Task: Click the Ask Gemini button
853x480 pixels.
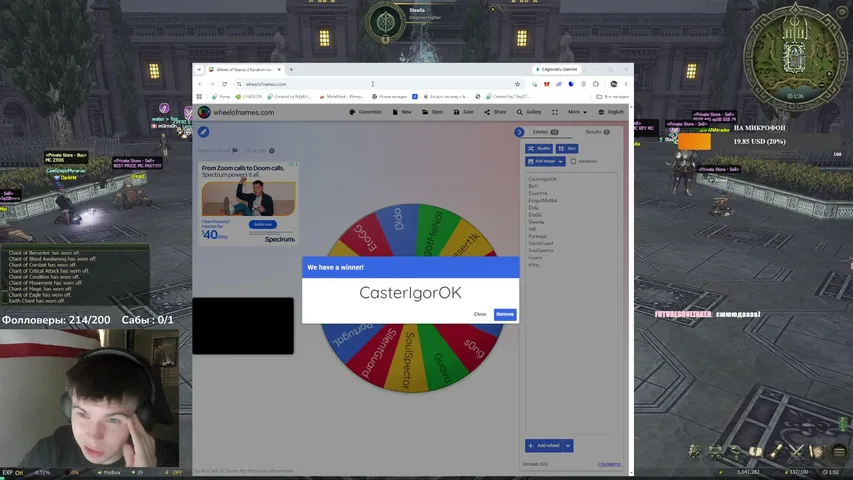Action: (556, 69)
